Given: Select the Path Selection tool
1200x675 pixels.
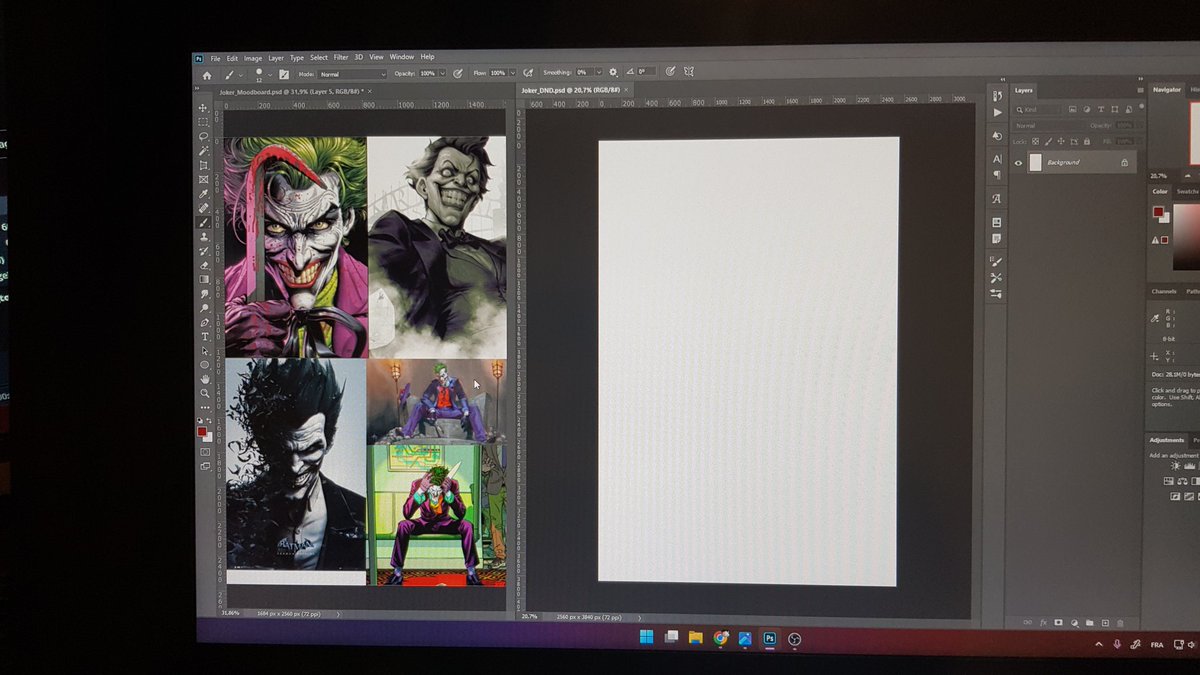Looking at the screenshot, I should click(204, 352).
